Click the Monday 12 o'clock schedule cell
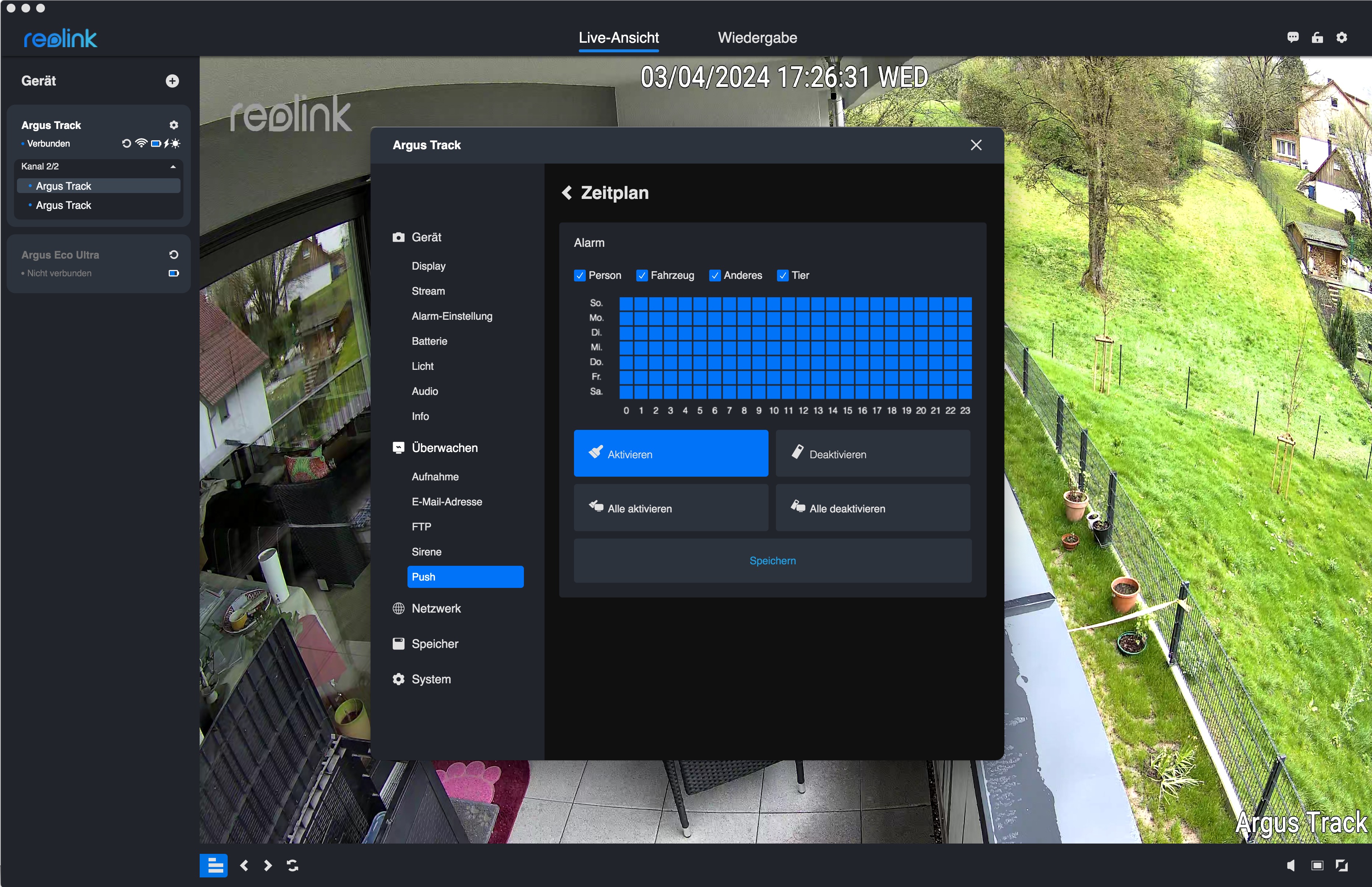Screen dimensions: 1372x887 click(x=803, y=318)
